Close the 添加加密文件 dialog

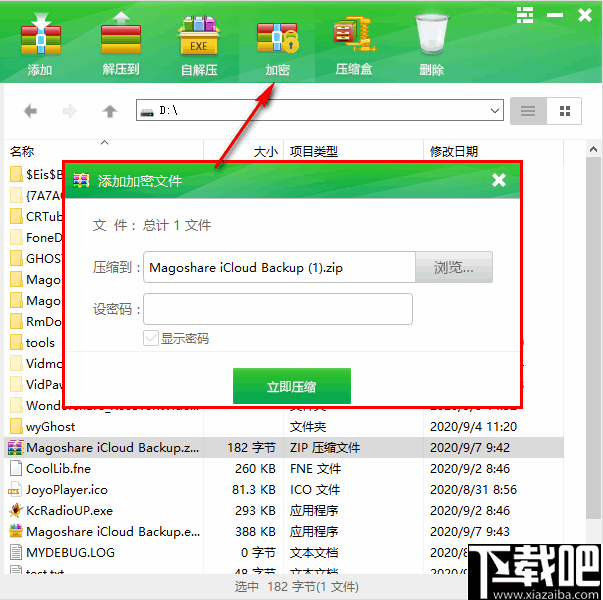click(x=499, y=180)
